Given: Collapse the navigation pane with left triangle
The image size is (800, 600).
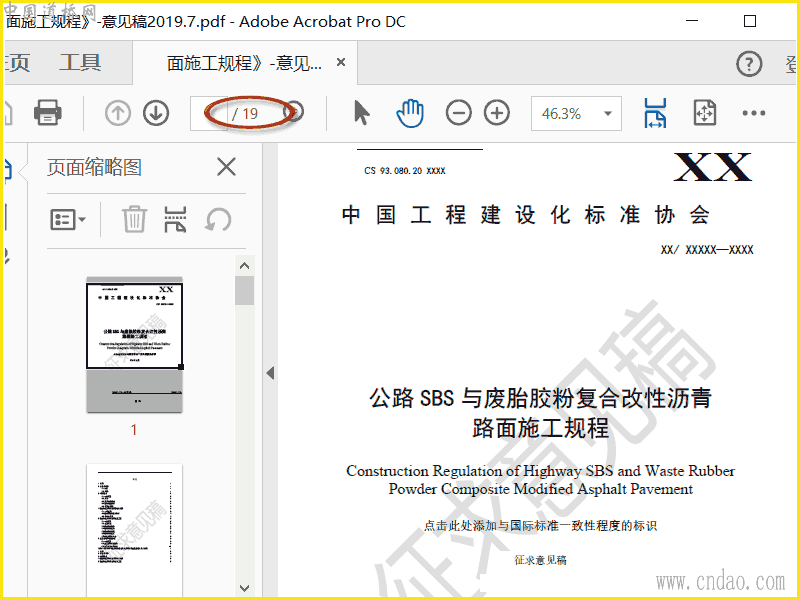Looking at the screenshot, I should tap(270, 373).
